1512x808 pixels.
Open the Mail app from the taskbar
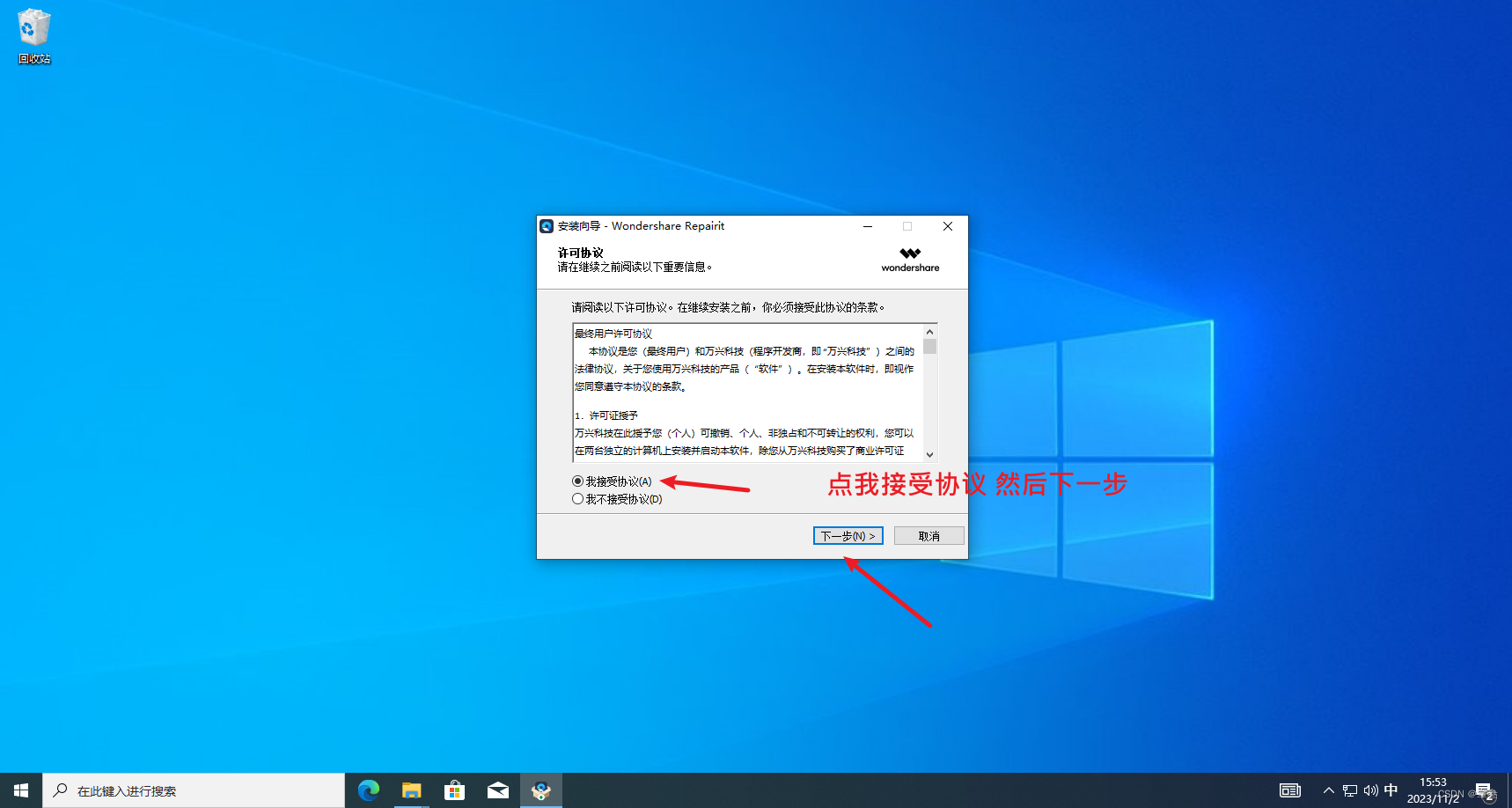click(497, 790)
